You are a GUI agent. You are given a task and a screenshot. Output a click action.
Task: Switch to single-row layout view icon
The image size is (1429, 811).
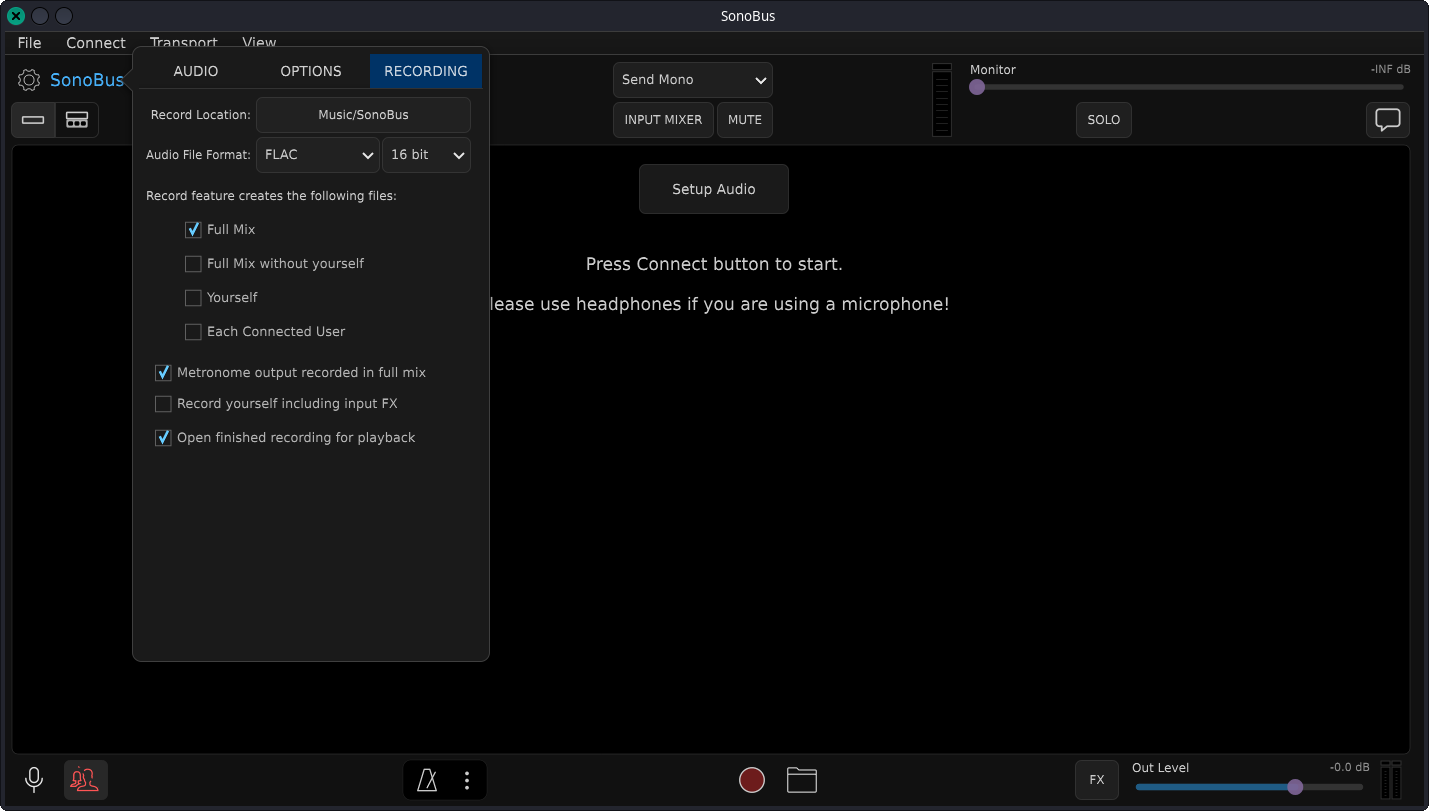[33, 120]
